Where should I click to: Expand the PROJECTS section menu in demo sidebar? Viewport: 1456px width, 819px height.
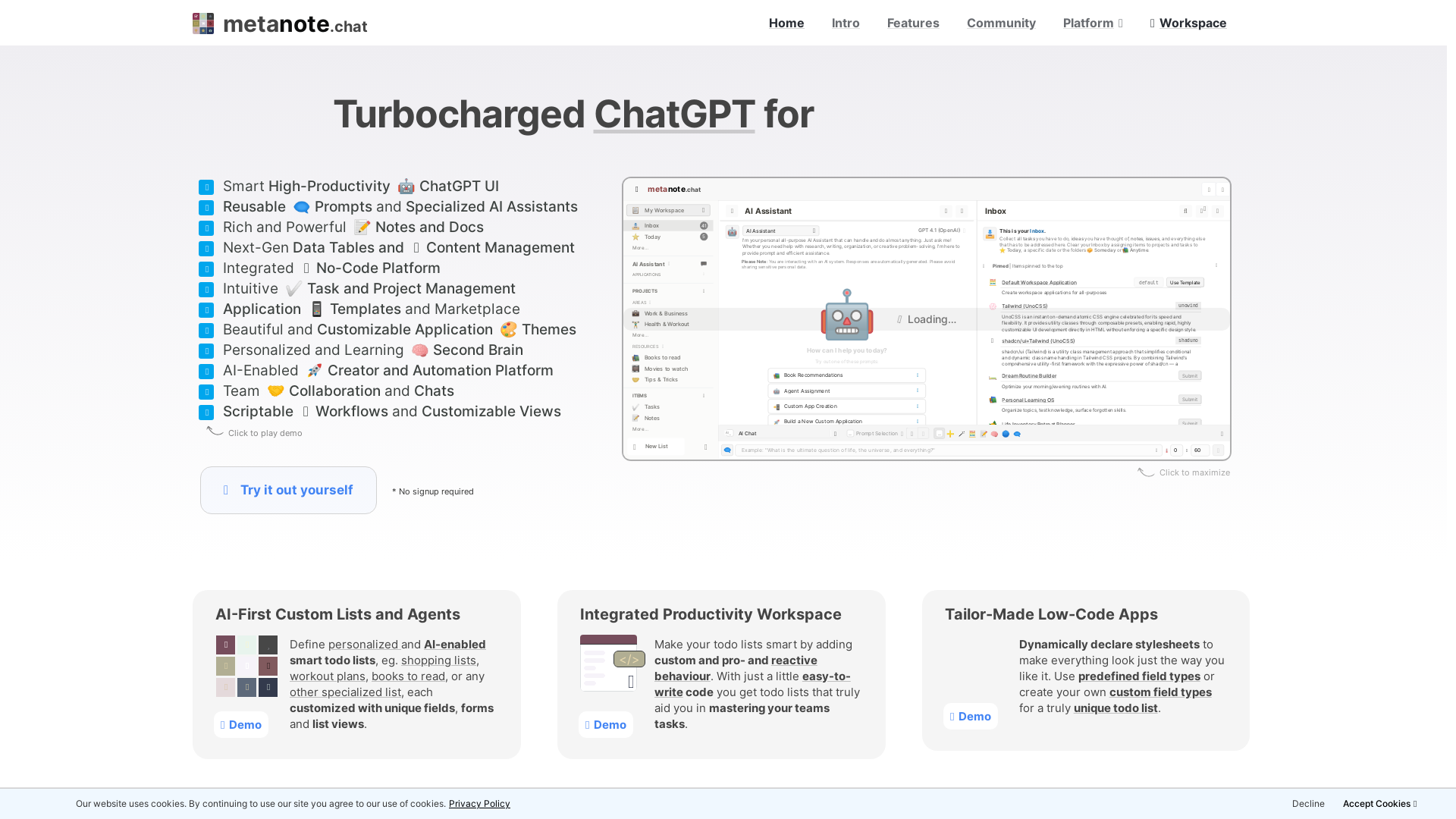(x=704, y=291)
